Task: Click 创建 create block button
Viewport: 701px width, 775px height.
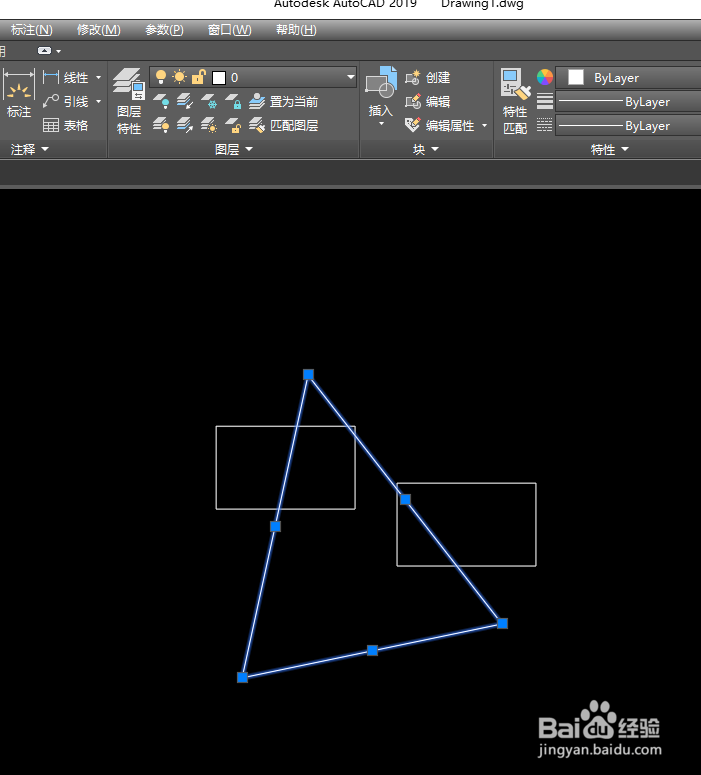Action: click(x=428, y=78)
